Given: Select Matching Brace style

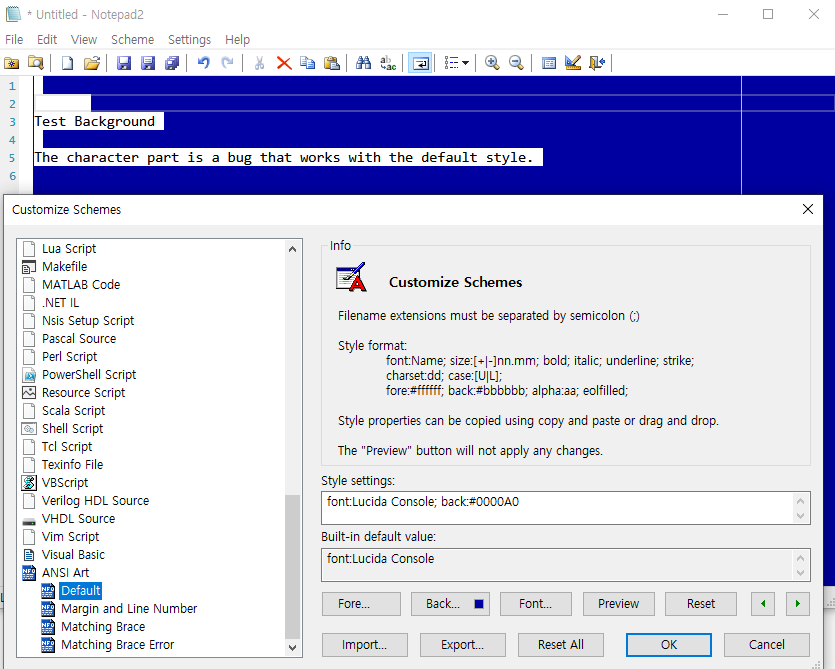Looking at the screenshot, I should [x=103, y=627].
